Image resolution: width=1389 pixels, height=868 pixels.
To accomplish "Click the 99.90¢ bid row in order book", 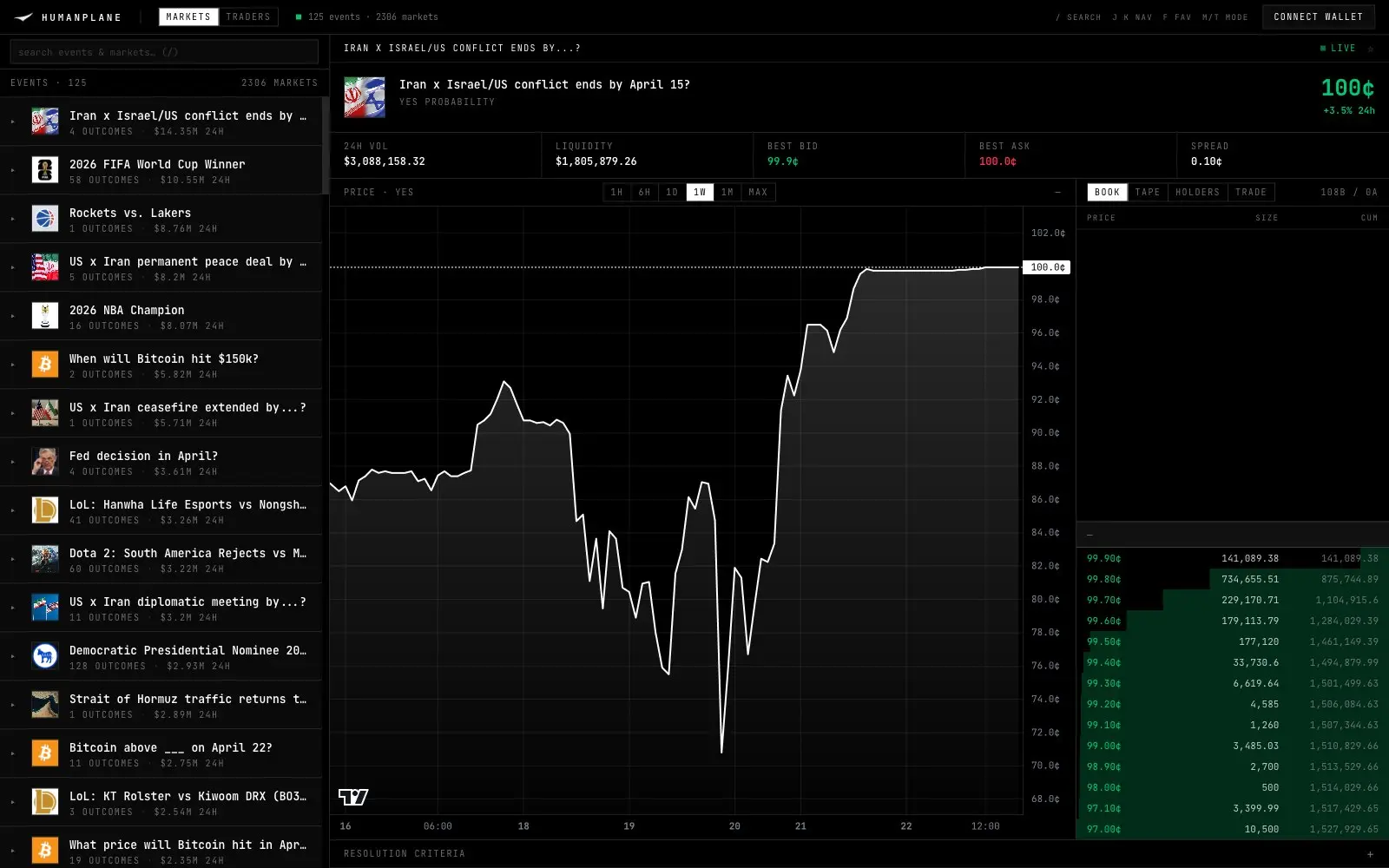I will pos(1233,558).
